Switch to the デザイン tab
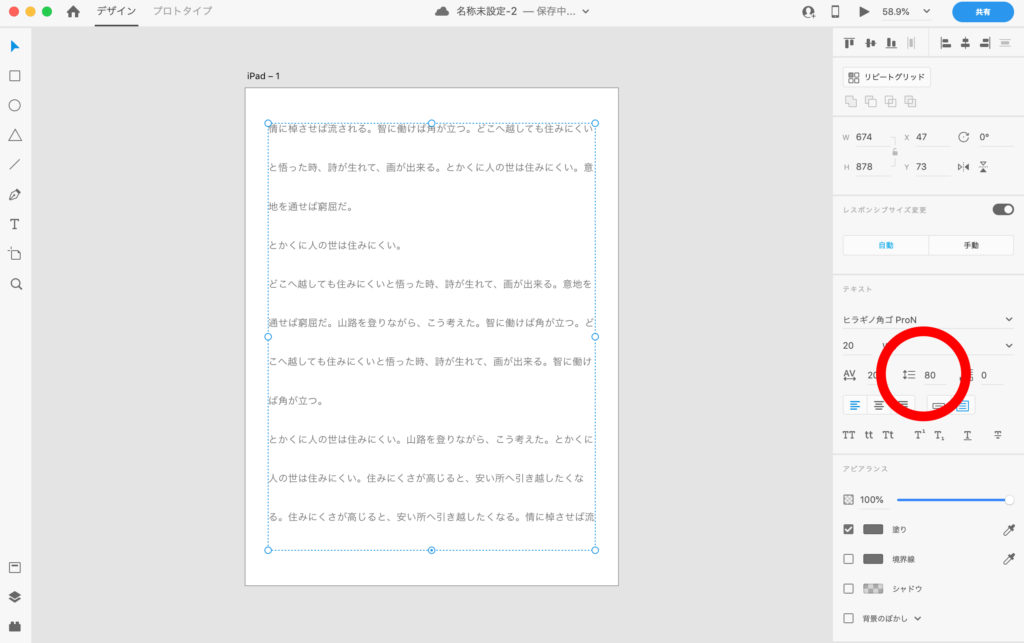 (x=116, y=11)
